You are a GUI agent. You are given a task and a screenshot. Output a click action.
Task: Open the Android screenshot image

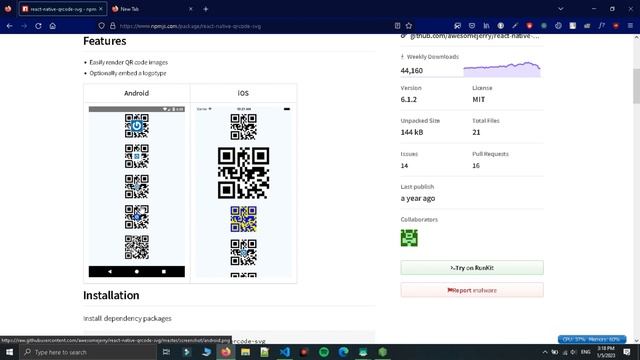(x=137, y=191)
